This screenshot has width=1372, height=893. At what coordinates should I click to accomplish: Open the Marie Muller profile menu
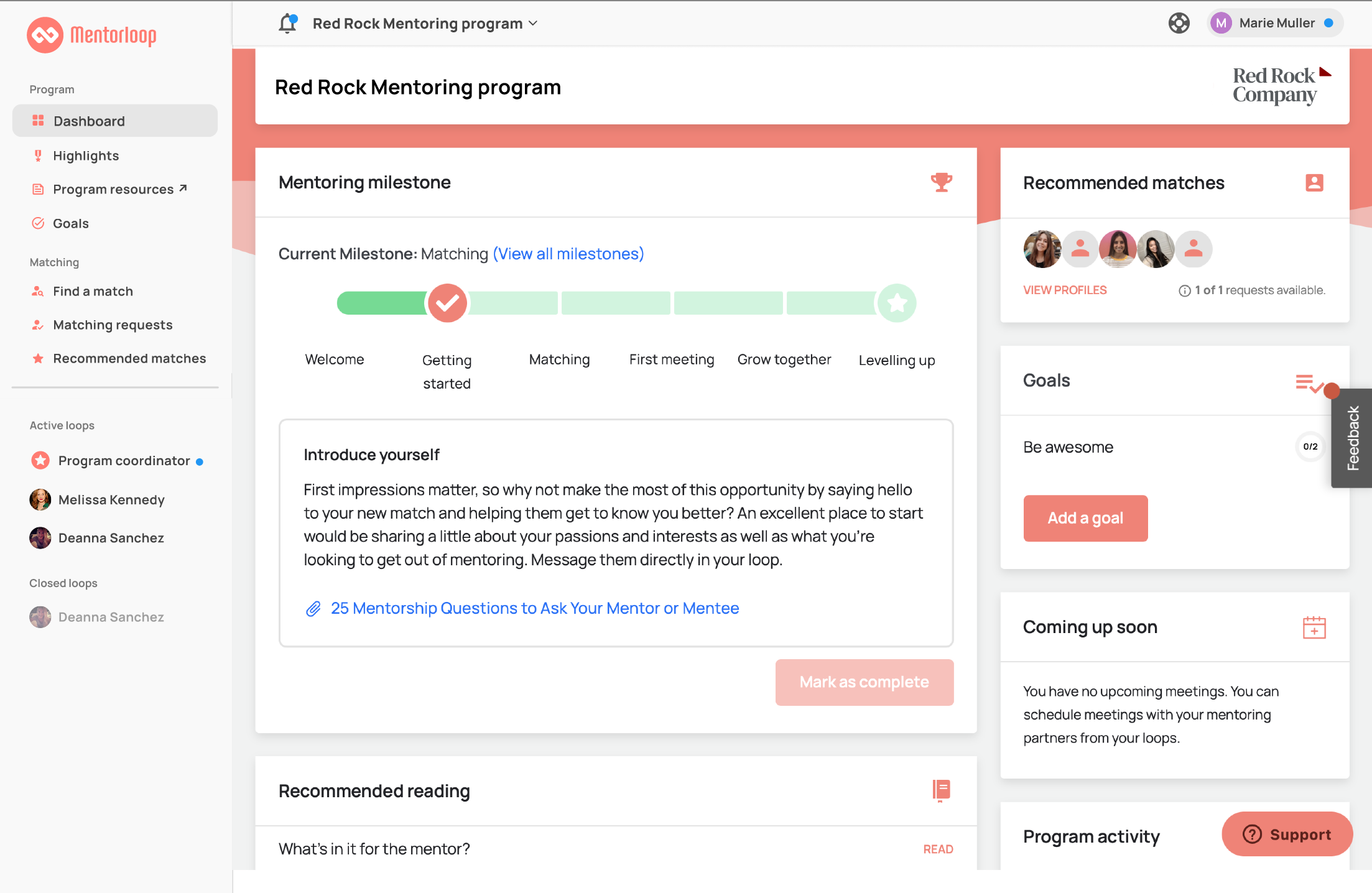coord(1274,24)
